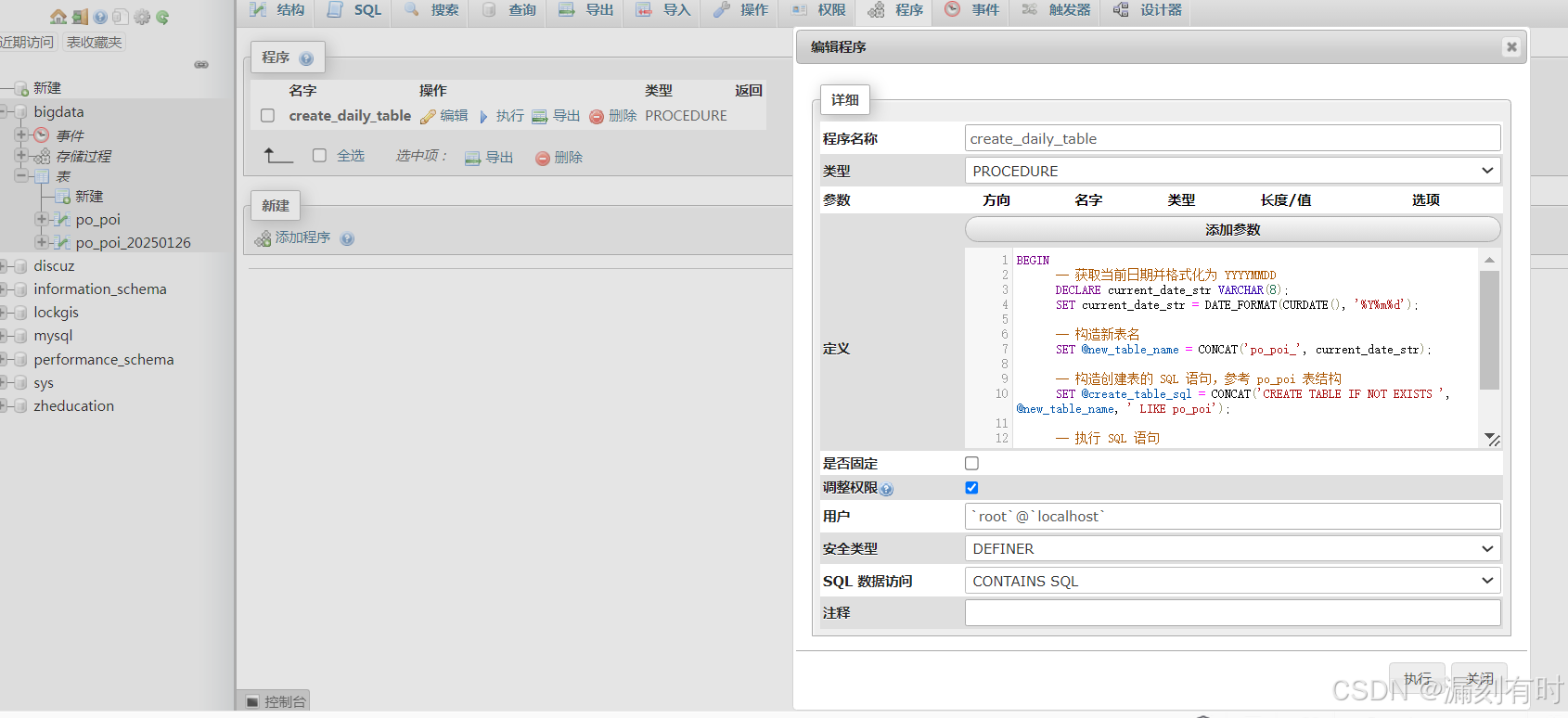The width and height of the screenshot is (1568, 718).
Task: Click the help icon next to 调整权限
Action: [887, 490]
